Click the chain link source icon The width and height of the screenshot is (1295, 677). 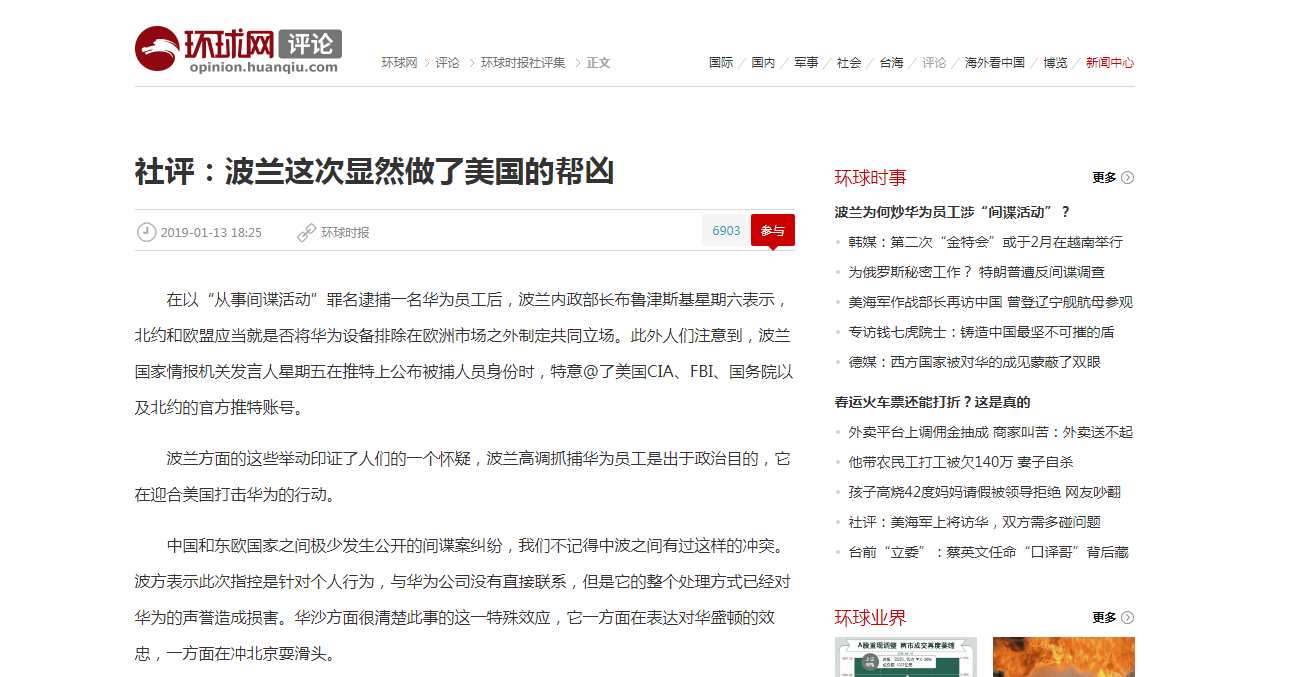(x=307, y=232)
